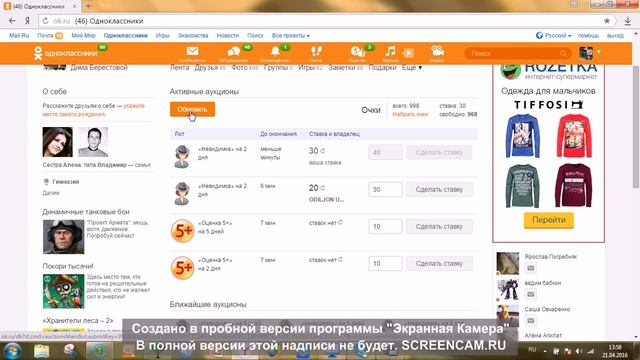Image resolution: width=640 pixels, height=360 pixels.
Task: Open Ratings icon with green badge
Action: (358, 52)
